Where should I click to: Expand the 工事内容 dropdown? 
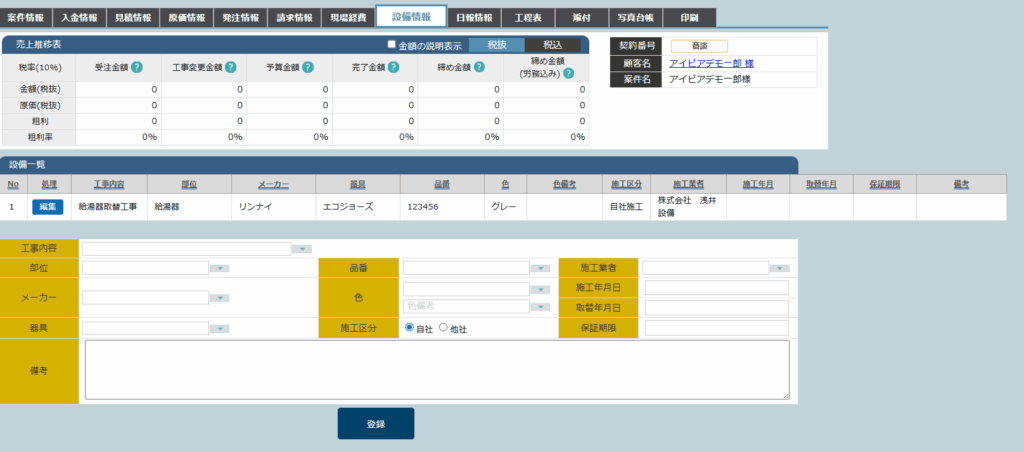302,249
